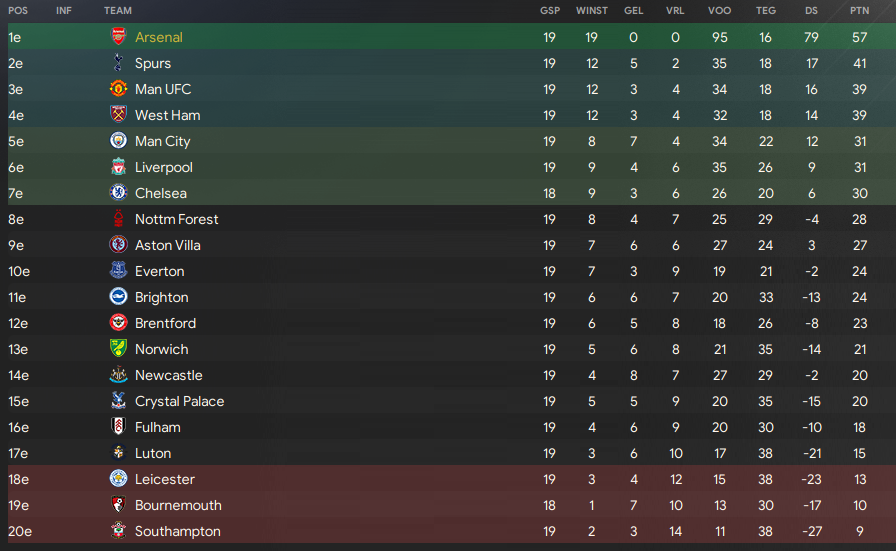Click the Brighton team name
This screenshot has width=896, height=551.
coord(162,297)
